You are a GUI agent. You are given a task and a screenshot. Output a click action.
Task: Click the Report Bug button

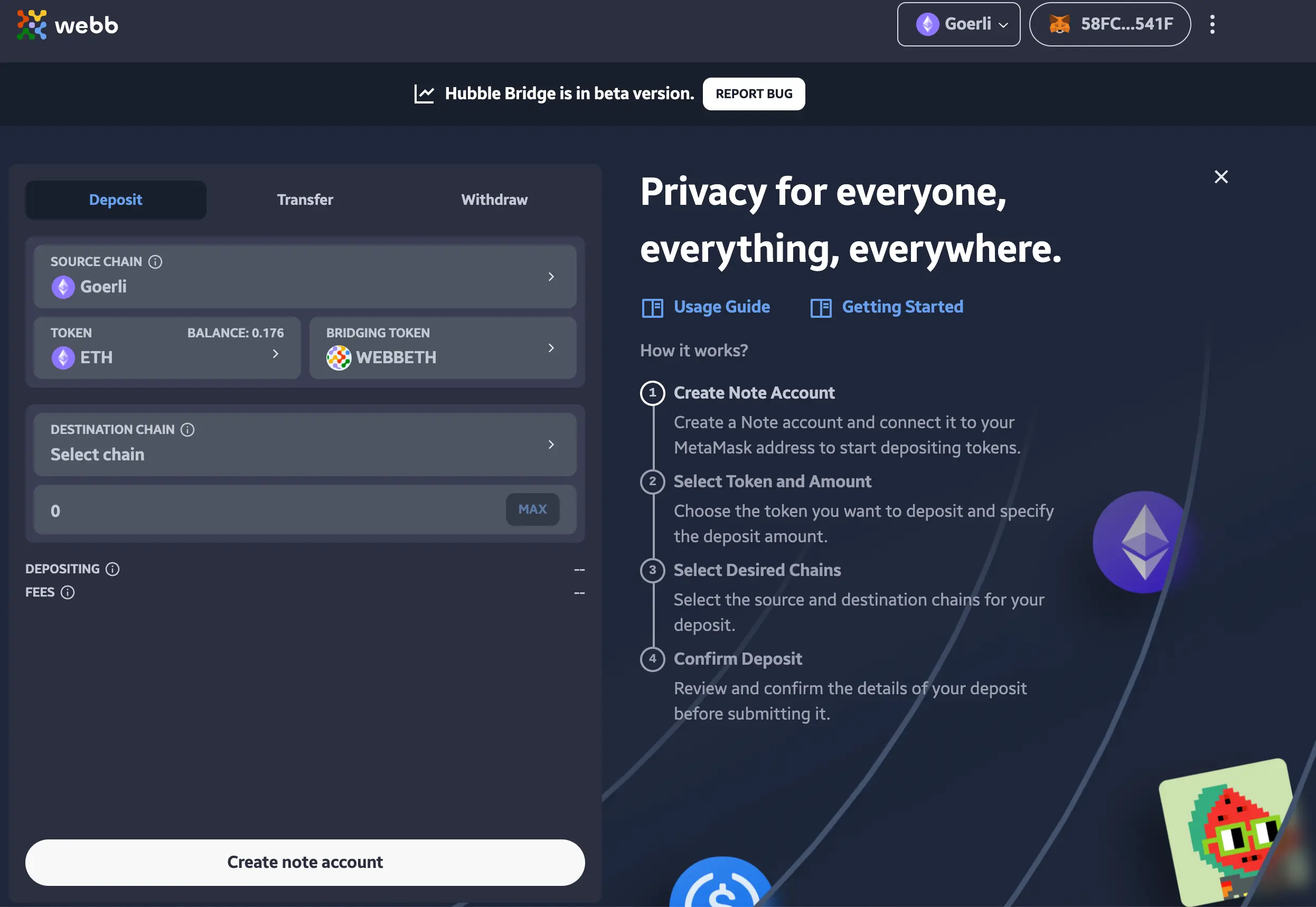pyautogui.click(x=754, y=93)
